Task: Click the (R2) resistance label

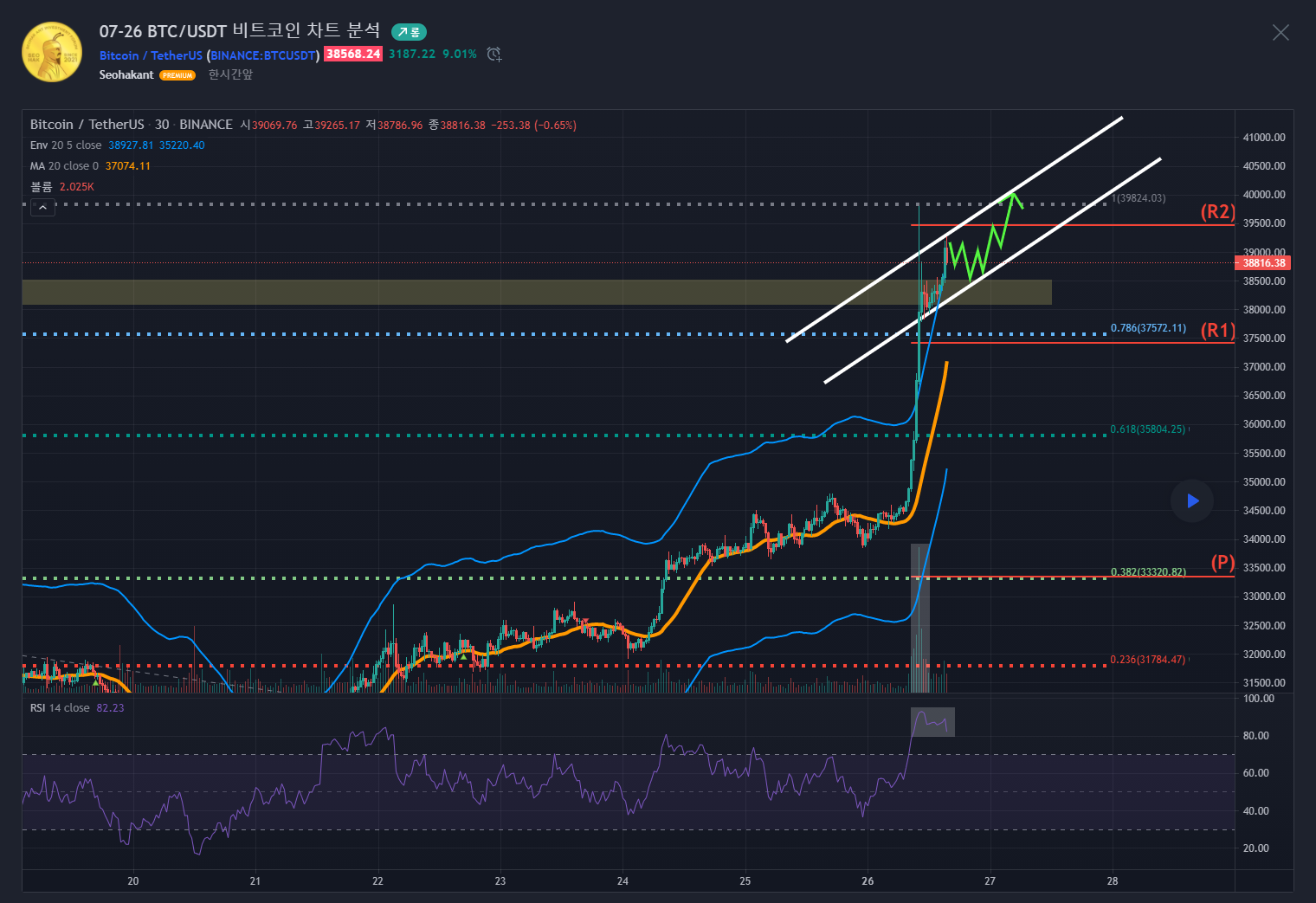Action: tap(1216, 212)
